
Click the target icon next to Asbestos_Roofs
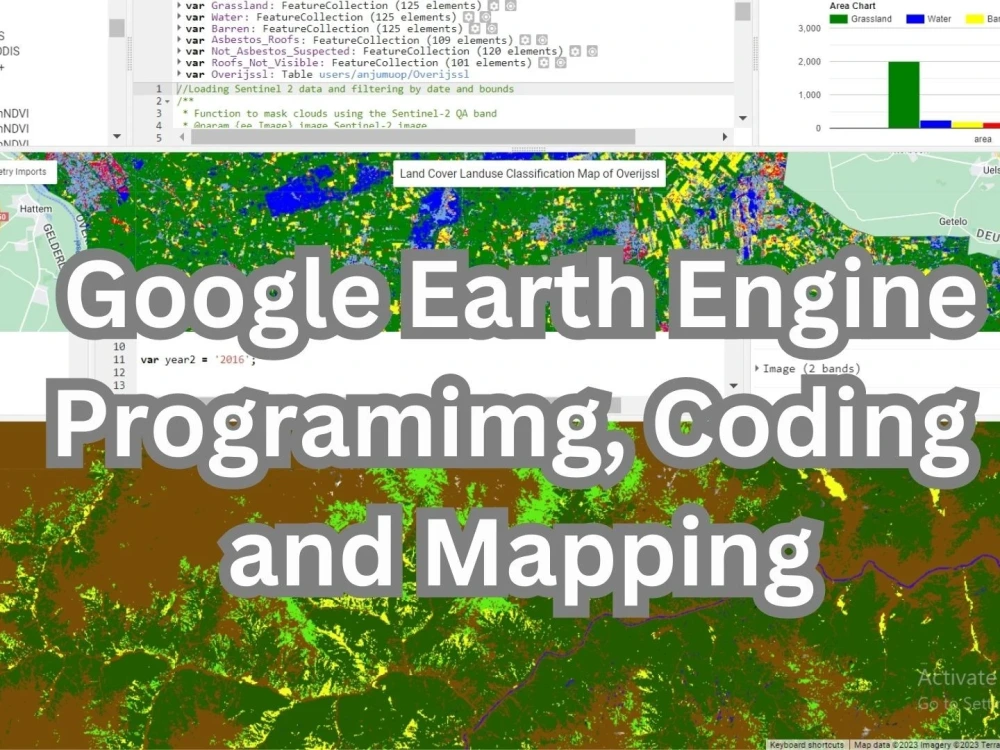coord(540,40)
